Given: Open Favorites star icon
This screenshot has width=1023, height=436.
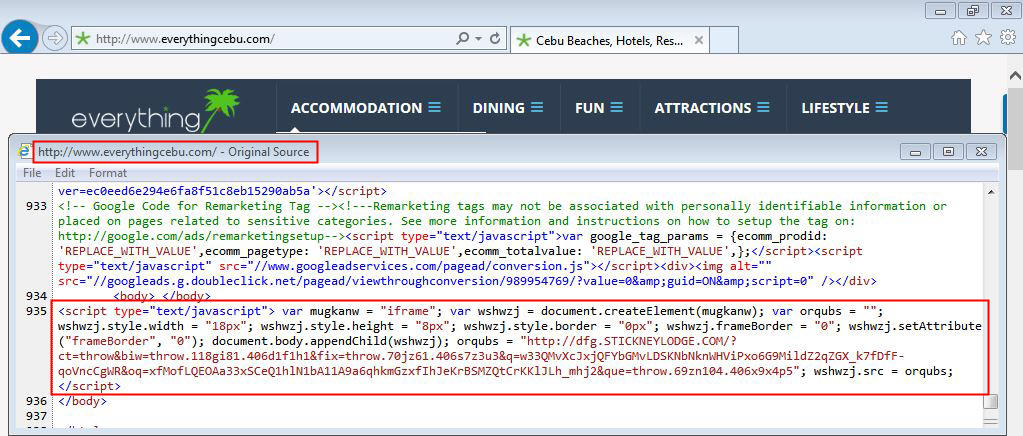Looking at the screenshot, I should (x=983, y=38).
